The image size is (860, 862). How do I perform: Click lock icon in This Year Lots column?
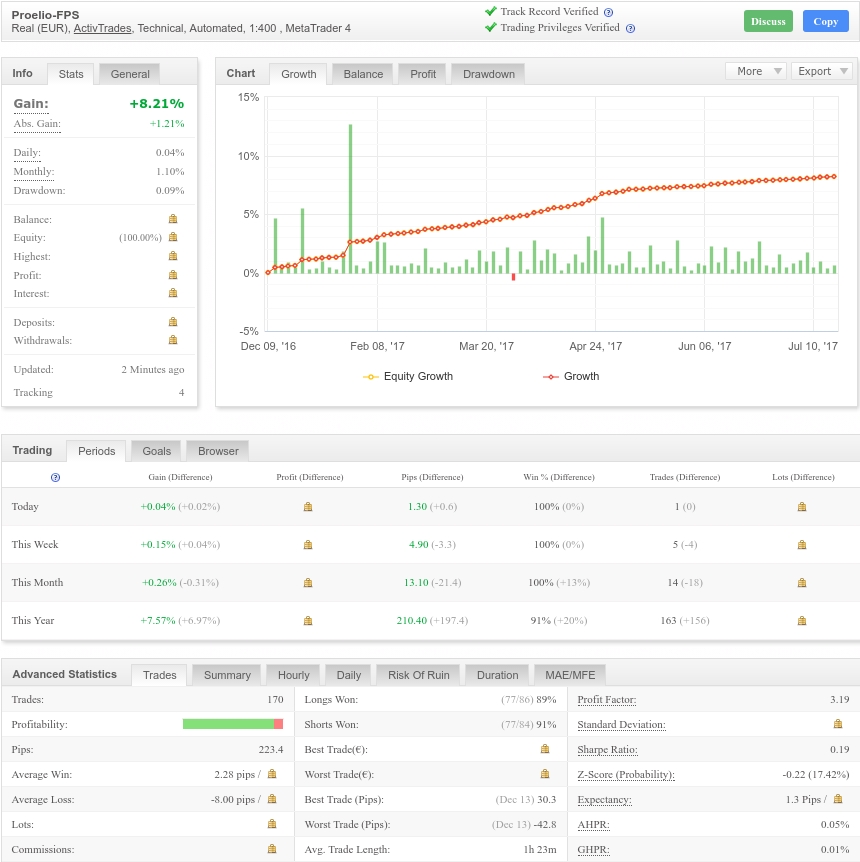click(x=802, y=621)
